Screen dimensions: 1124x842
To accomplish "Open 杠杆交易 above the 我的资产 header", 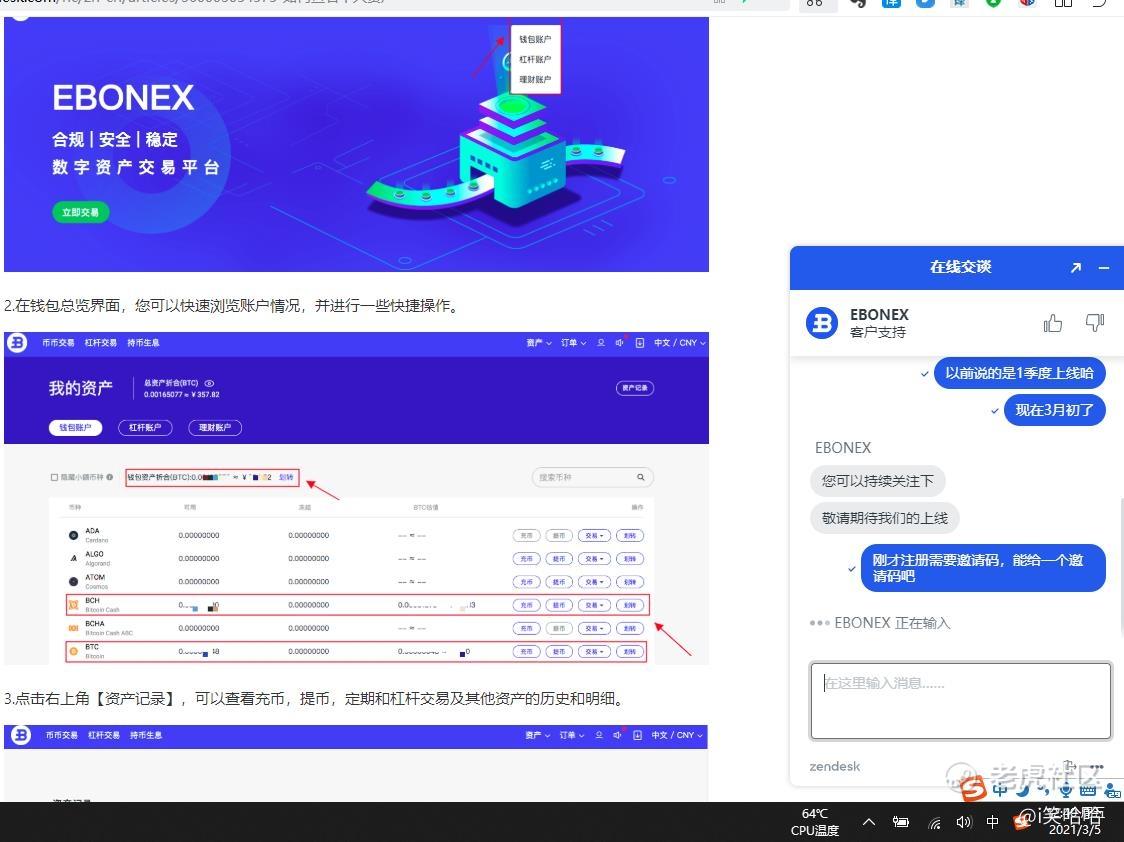I will tap(100, 343).
